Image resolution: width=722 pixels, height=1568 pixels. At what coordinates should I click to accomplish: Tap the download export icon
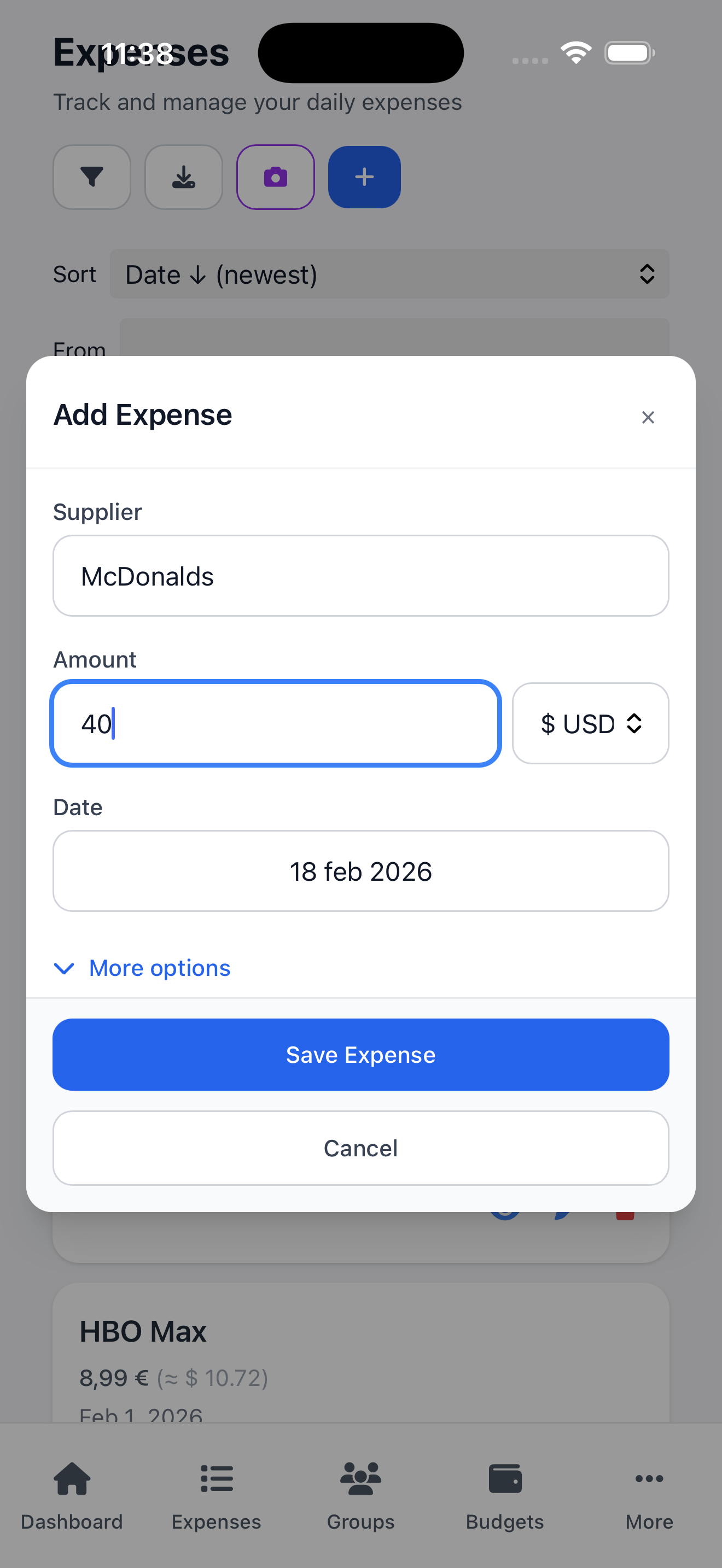click(183, 177)
